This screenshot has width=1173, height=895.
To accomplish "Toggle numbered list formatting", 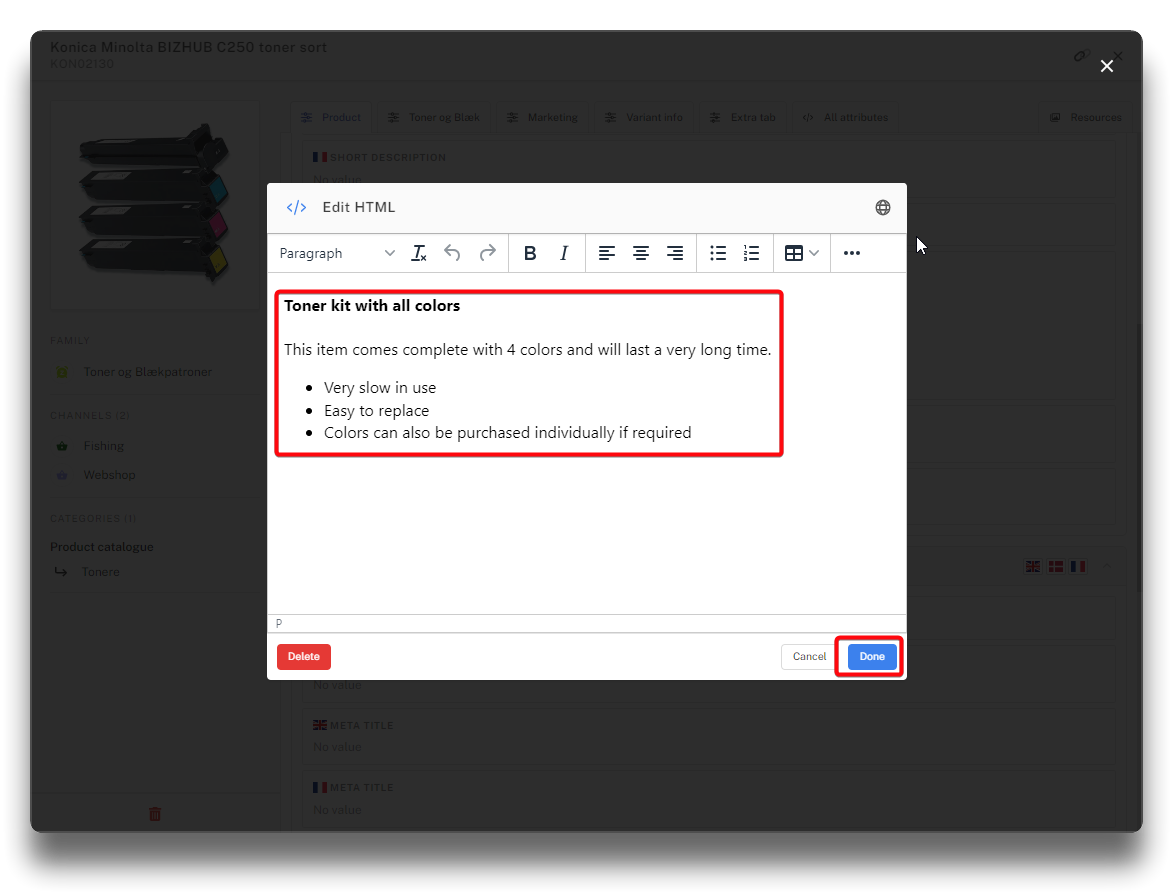I will coord(752,254).
